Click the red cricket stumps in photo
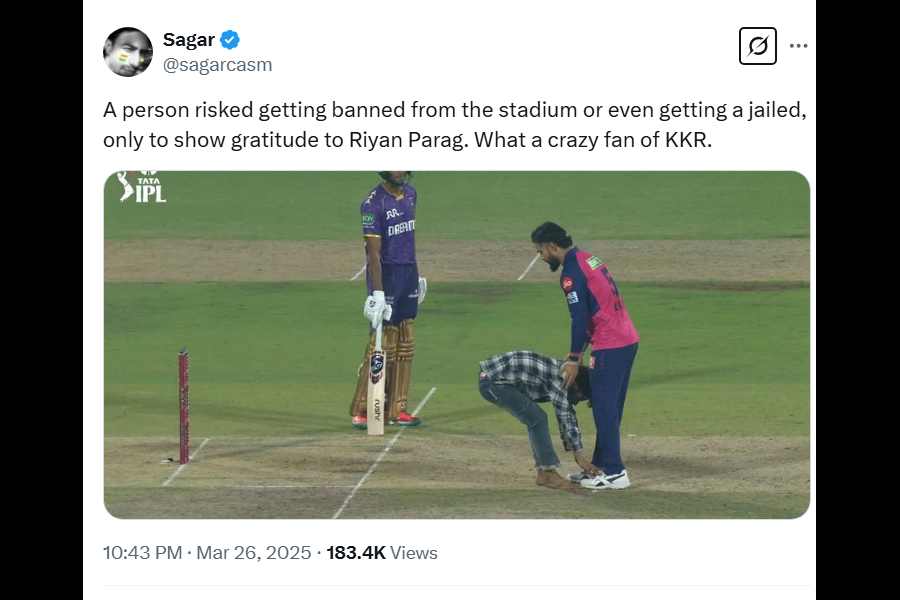Screen dimensions: 900x600 coord(184,405)
